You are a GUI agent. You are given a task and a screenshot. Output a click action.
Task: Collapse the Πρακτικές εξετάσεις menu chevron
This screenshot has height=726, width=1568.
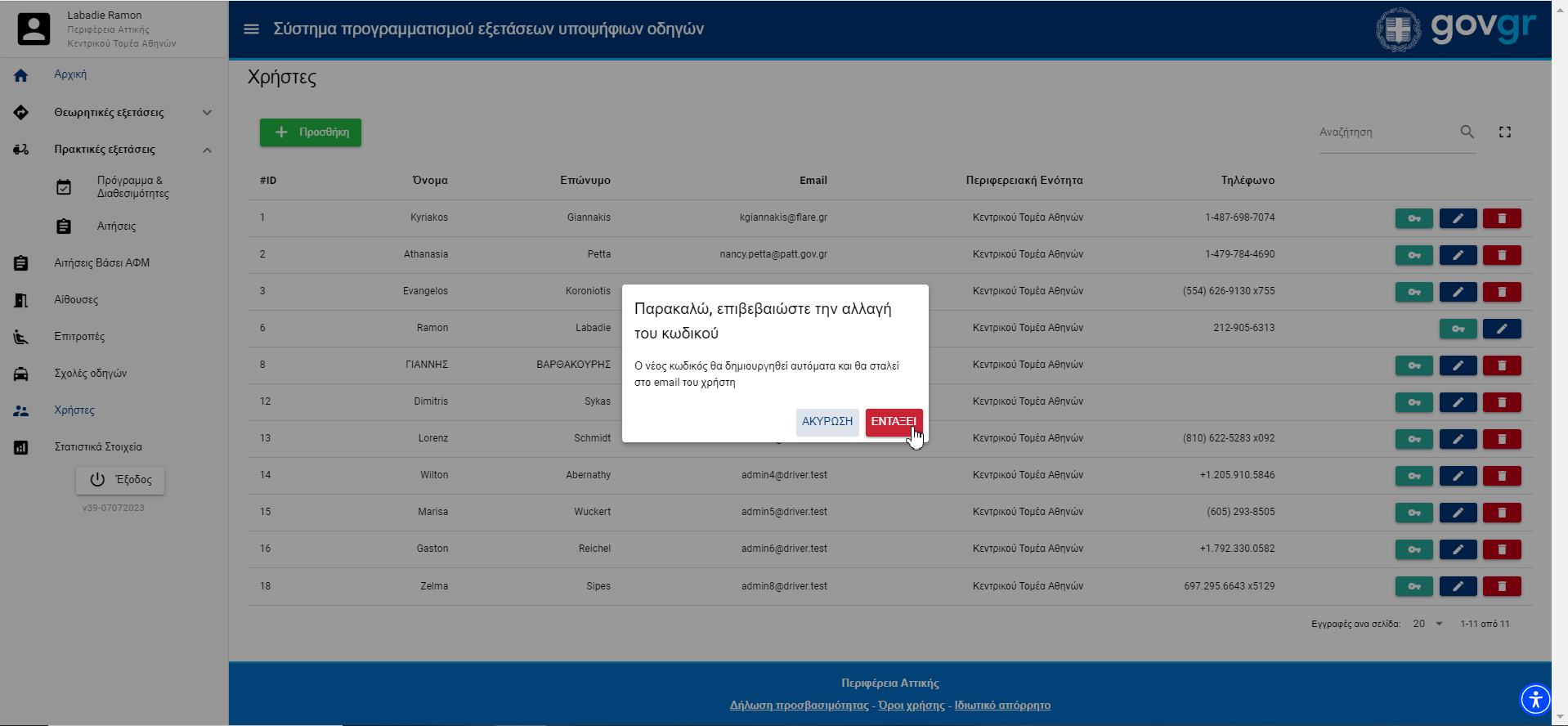(x=207, y=150)
